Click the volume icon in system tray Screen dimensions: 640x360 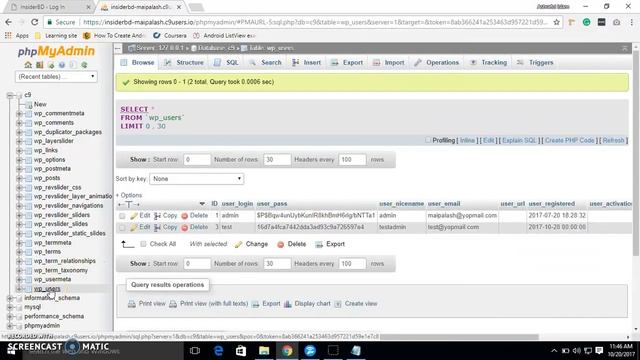[x=576, y=351]
